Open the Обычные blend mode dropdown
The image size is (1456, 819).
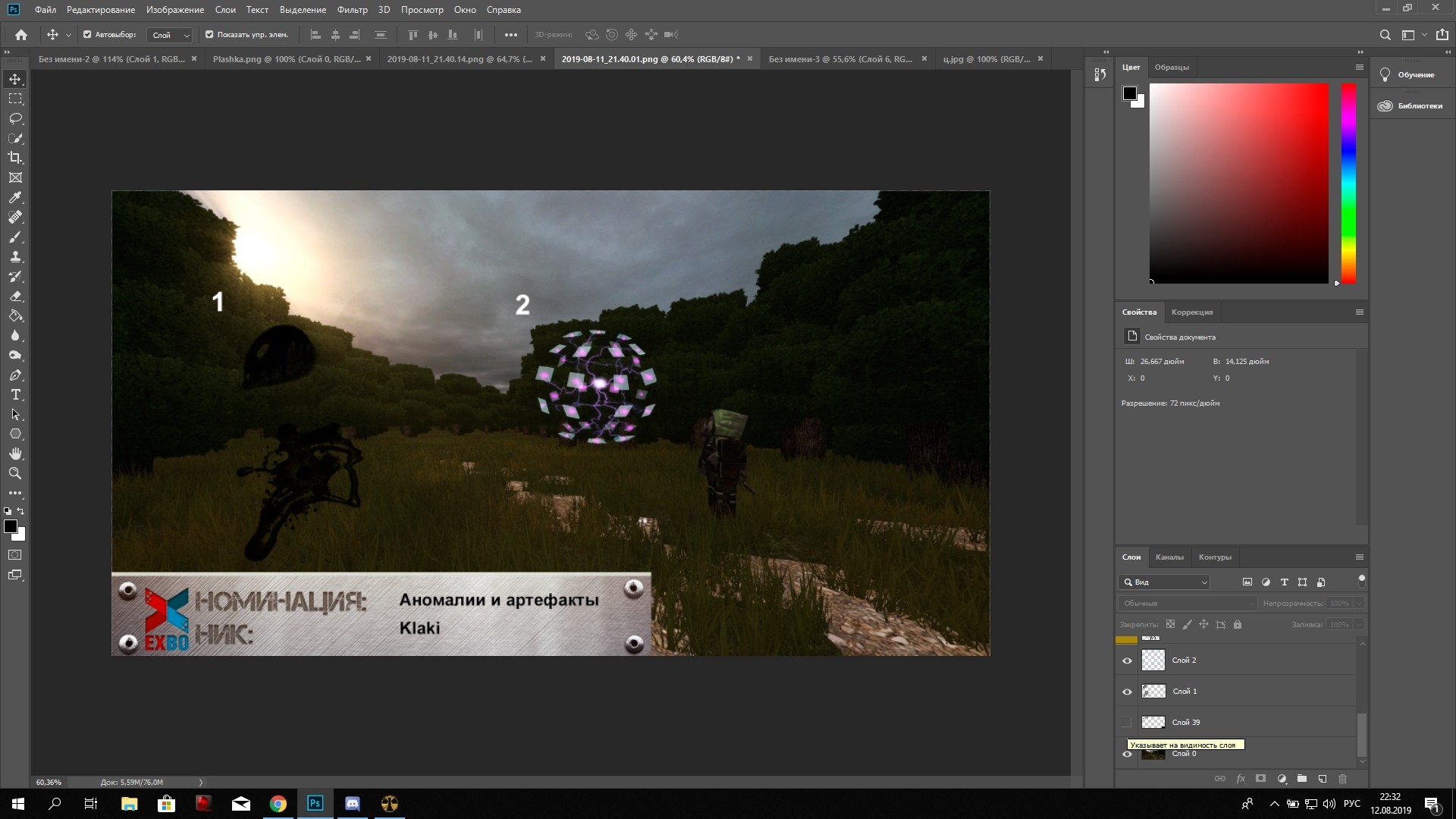(1188, 604)
